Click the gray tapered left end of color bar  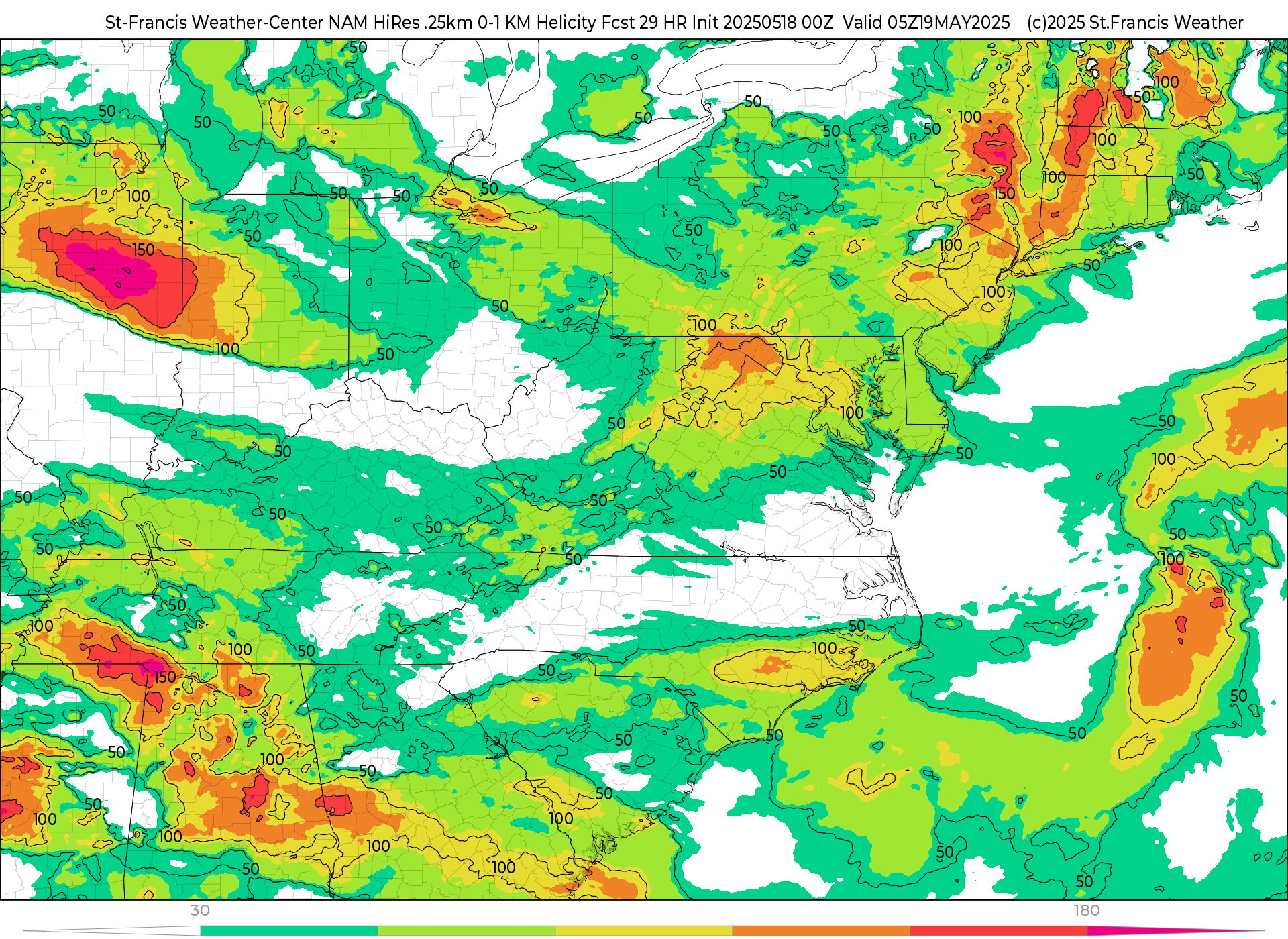tap(112, 931)
